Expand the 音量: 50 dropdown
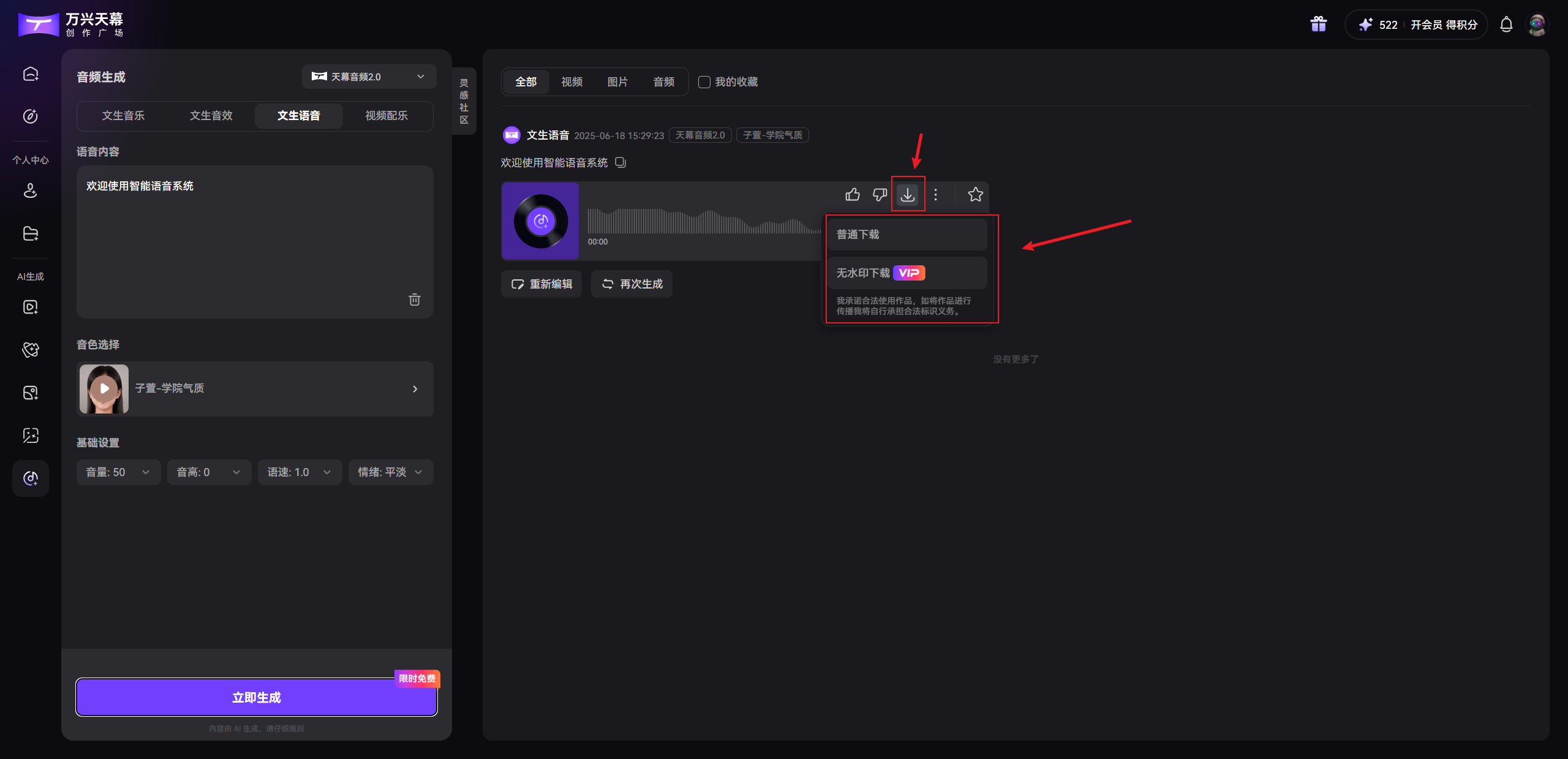Viewport: 1568px width, 759px height. (118, 472)
